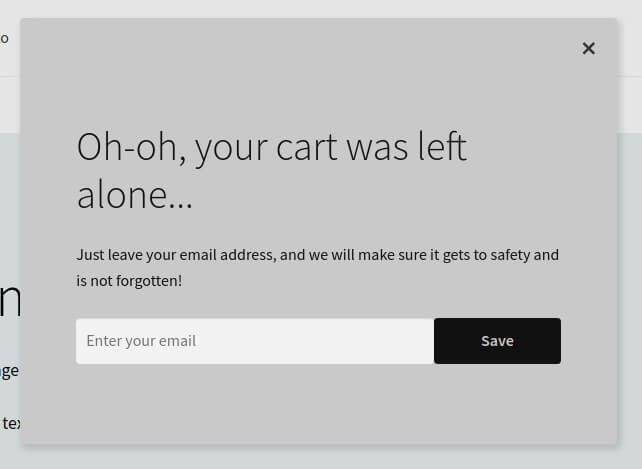642x469 pixels.
Task: Click the 'Enter your email' placeholder text
Action: click(141, 341)
